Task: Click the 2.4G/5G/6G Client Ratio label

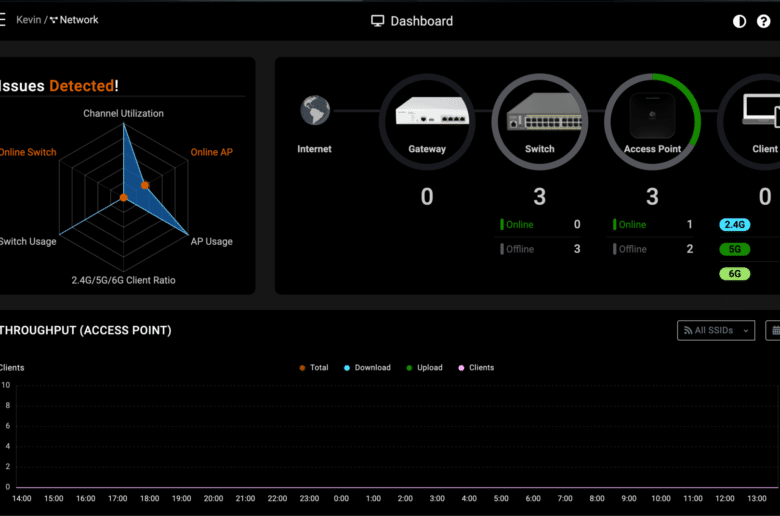Action: 123,280
